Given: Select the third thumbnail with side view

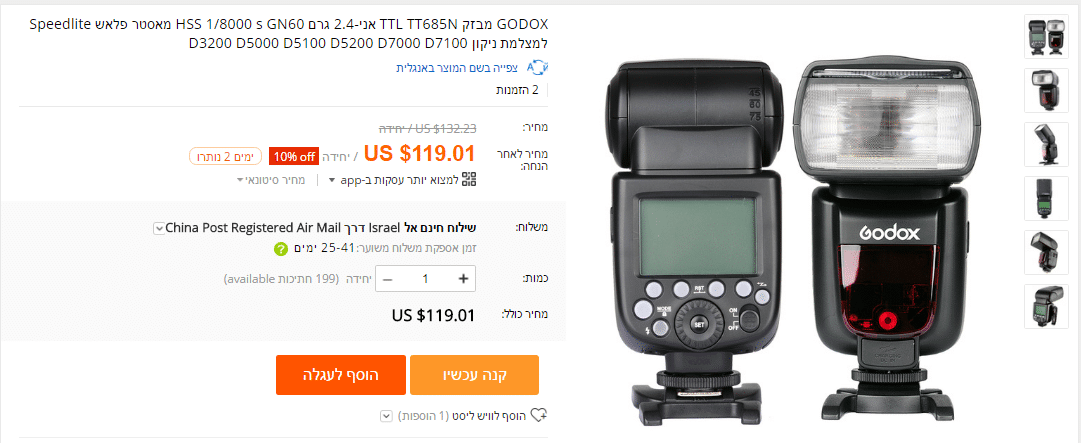Looking at the screenshot, I should coord(1046,144).
